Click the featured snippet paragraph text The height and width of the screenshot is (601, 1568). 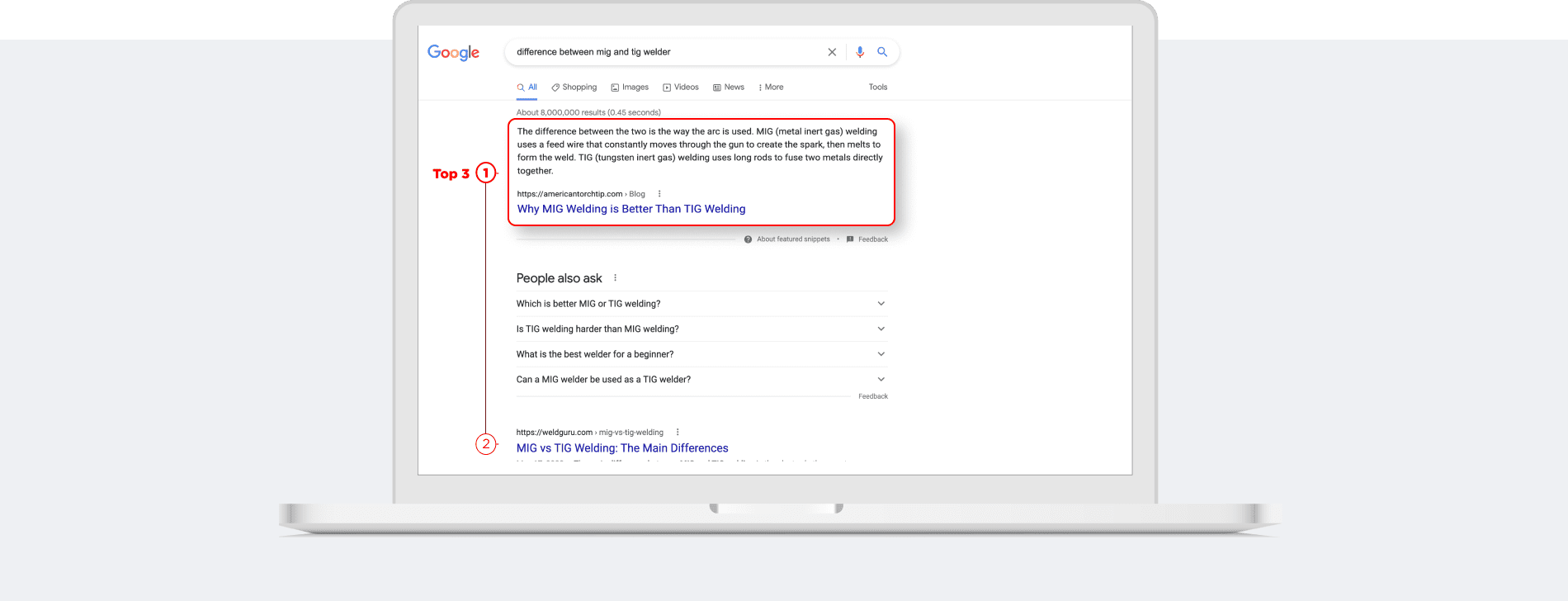pos(700,151)
